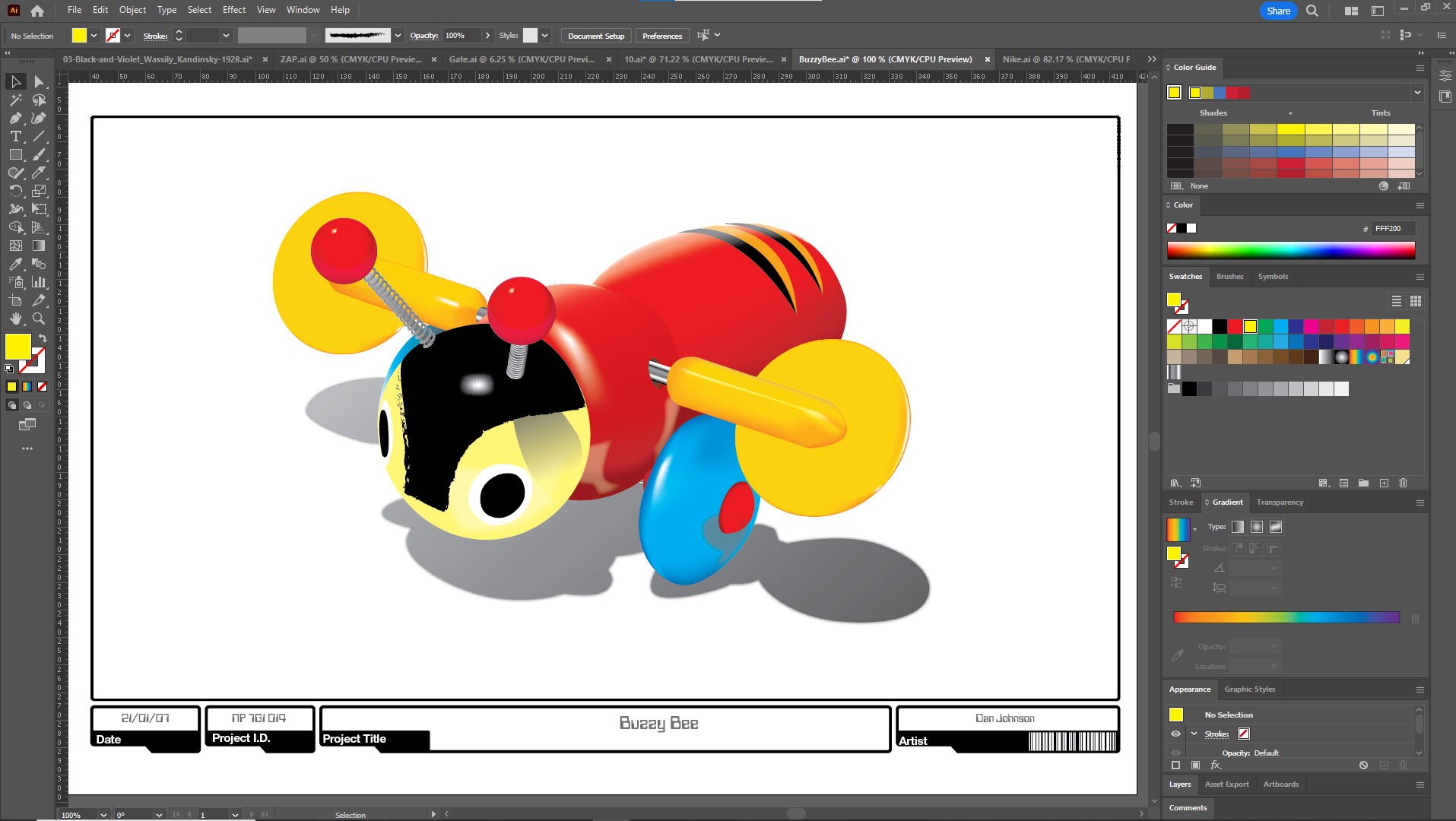
Task: Click the Stroke label in control bar
Action: (155, 36)
